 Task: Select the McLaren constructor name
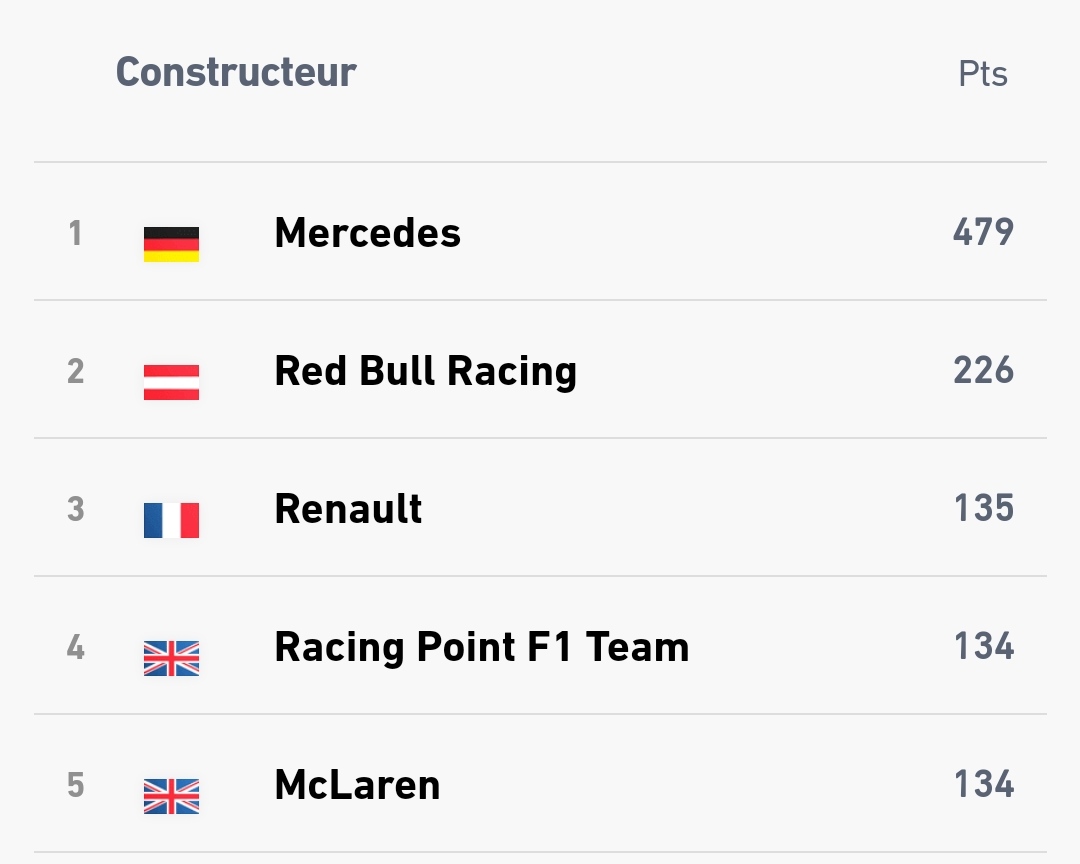click(x=357, y=784)
